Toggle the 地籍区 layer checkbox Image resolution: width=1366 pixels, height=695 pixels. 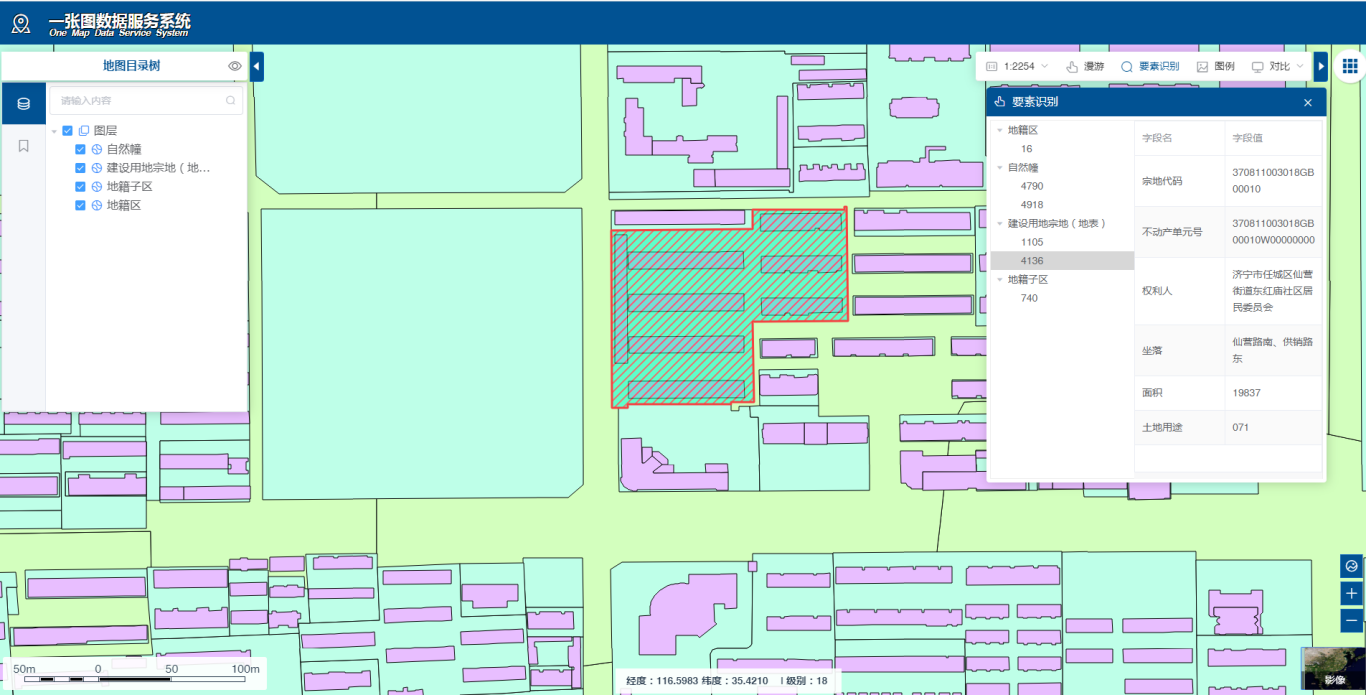pos(81,205)
